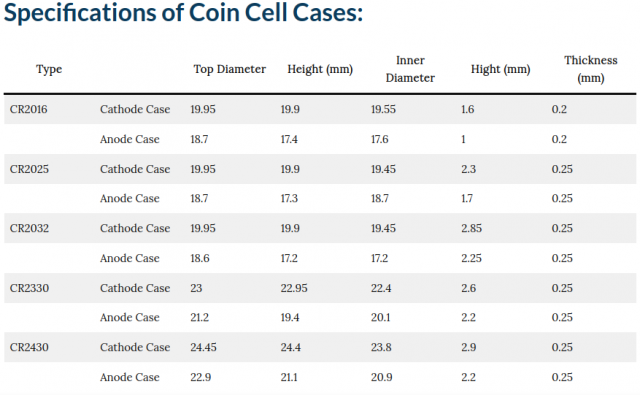Click the 20.9 inner diameter value

[382, 377]
